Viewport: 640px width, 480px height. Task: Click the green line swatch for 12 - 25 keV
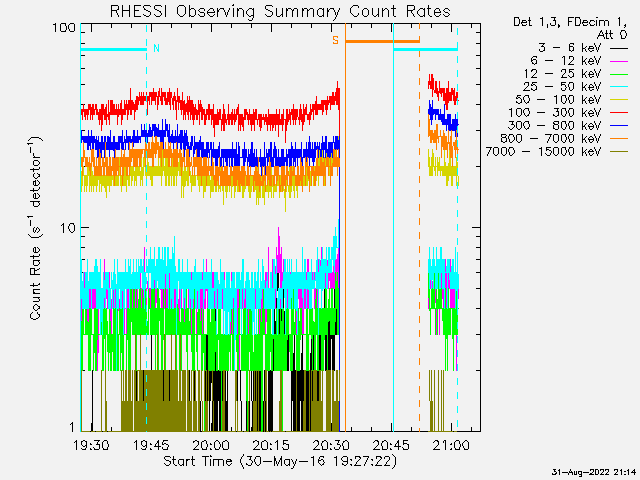[619, 74]
